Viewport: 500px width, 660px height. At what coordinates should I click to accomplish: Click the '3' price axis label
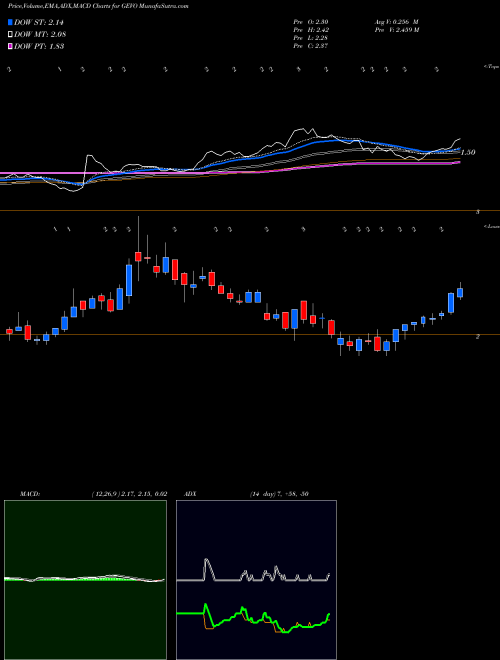pyautogui.click(x=478, y=212)
